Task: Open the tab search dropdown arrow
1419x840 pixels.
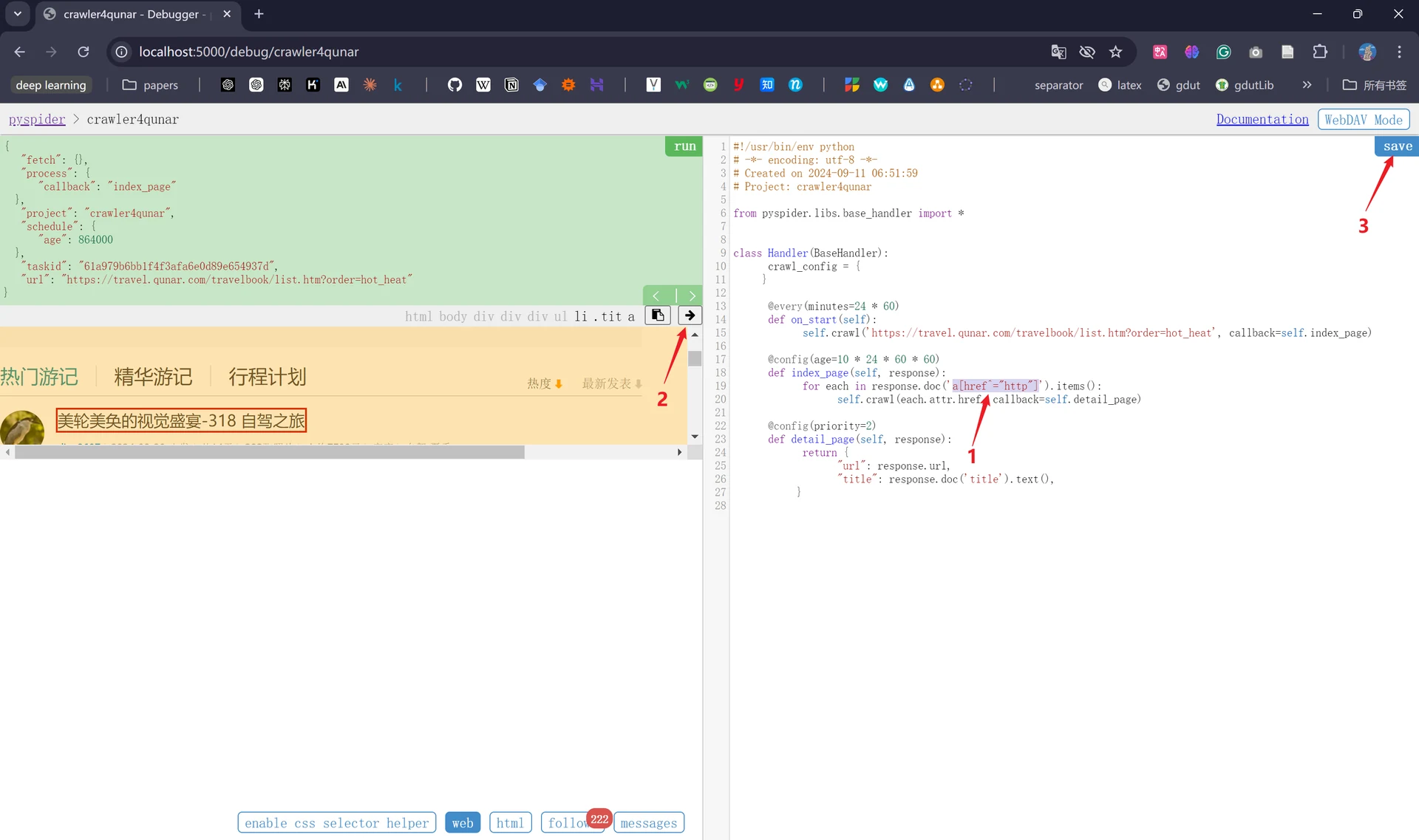Action: [18, 14]
